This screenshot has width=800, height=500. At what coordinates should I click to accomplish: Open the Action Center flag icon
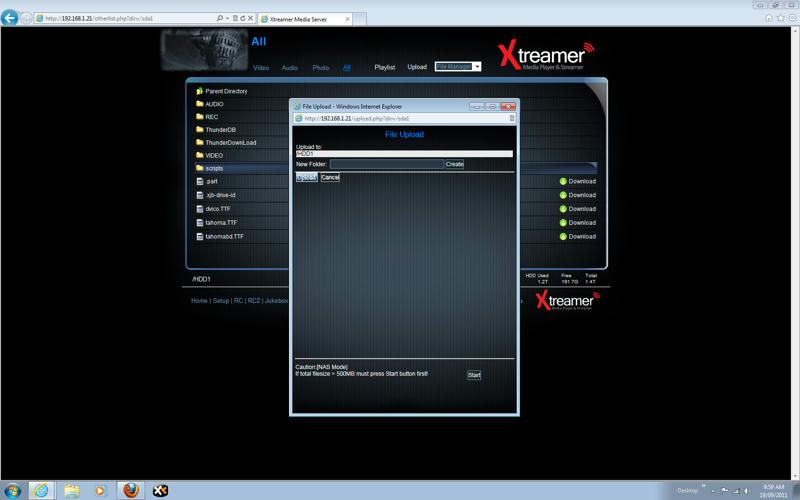(x=724, y=491)
